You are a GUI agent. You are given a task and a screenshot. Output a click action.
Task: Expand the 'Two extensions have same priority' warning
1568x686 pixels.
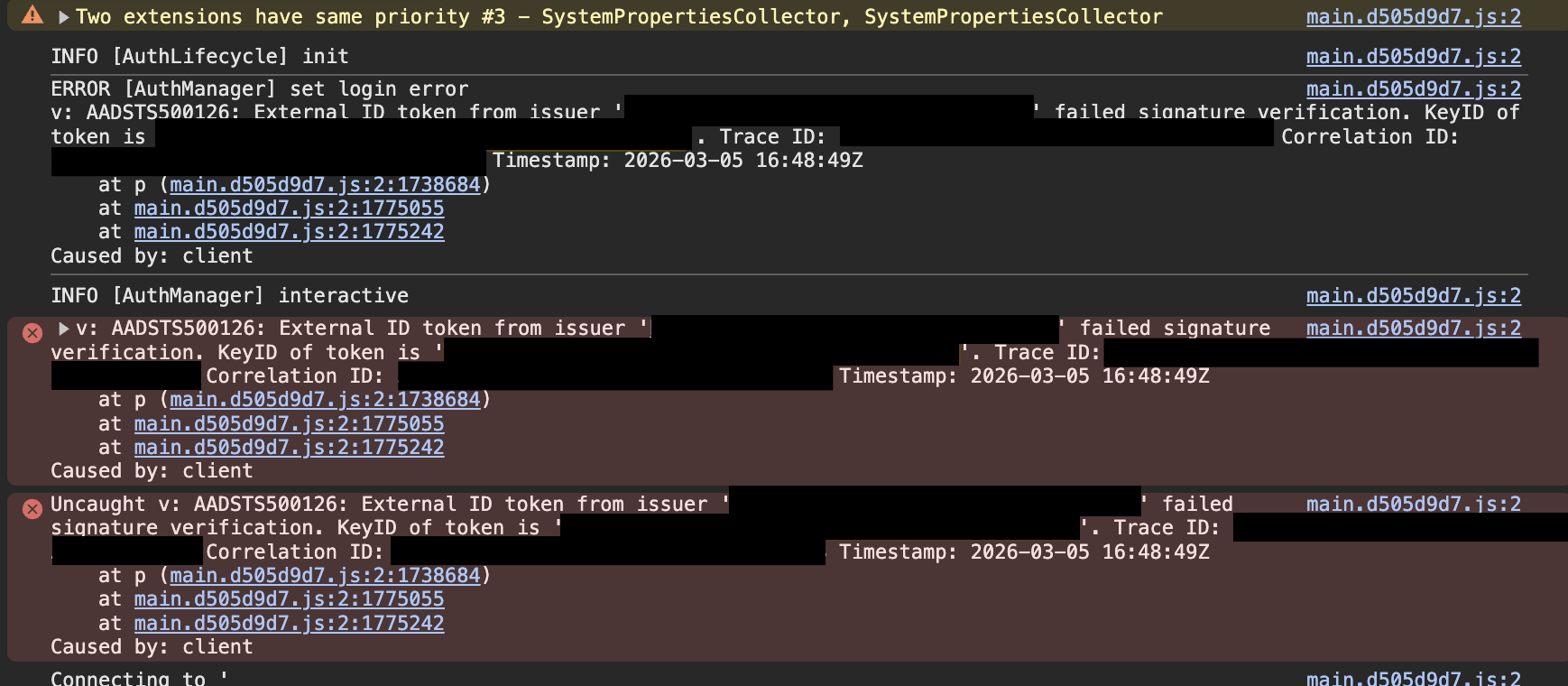[63, 17]
